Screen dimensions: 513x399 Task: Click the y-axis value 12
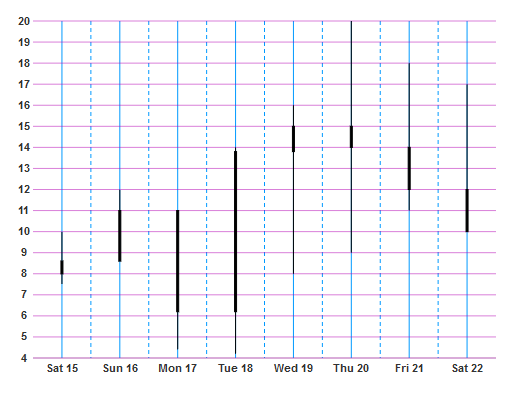pos(24,190)
